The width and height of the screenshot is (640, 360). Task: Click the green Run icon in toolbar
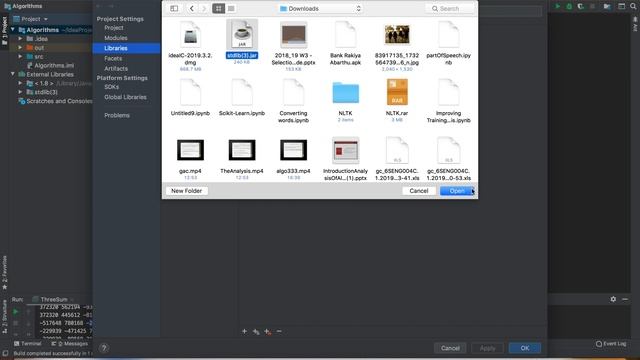click(x=558, y=6)
